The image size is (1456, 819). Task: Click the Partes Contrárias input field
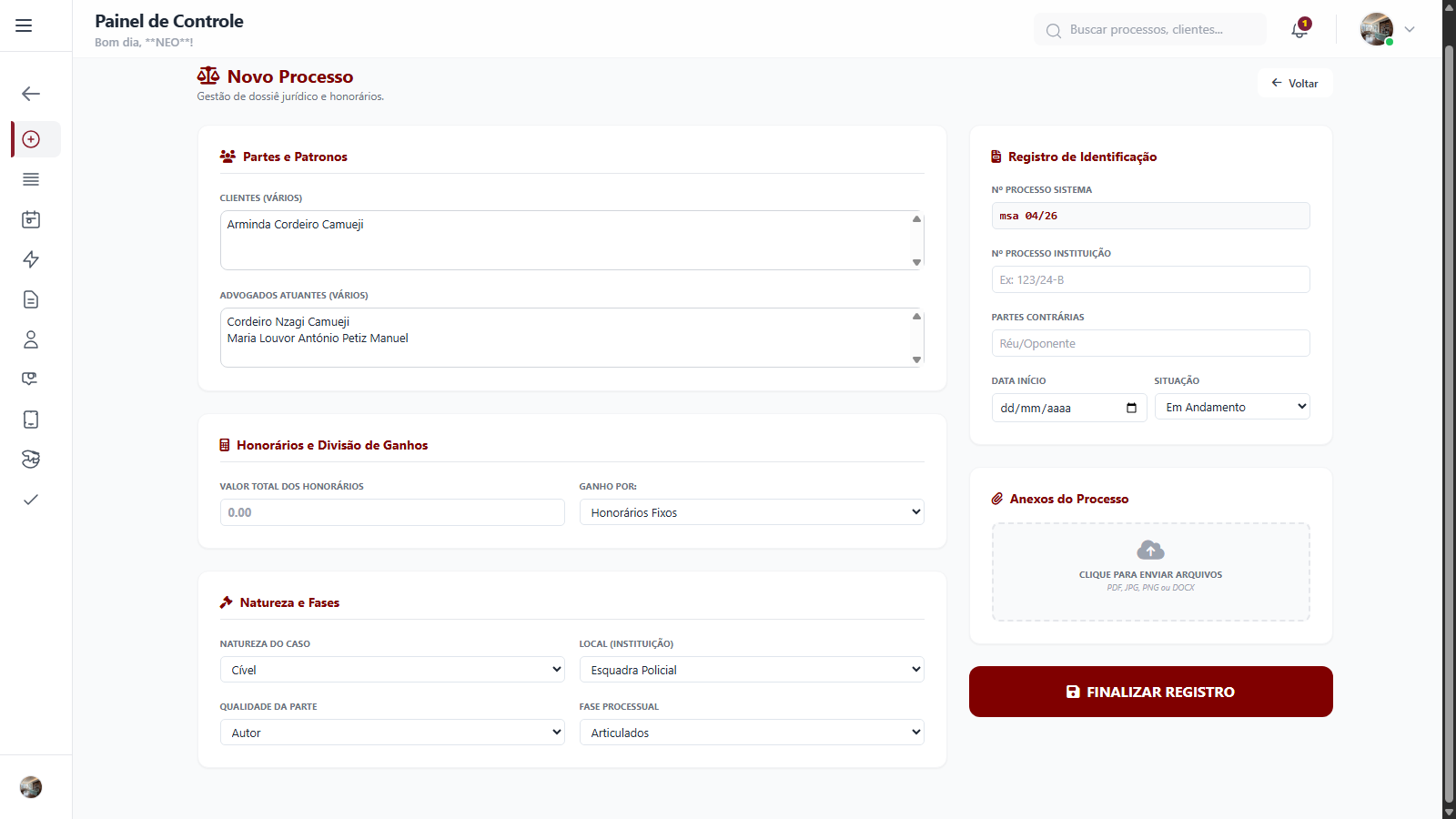(x=1150, y=343)
